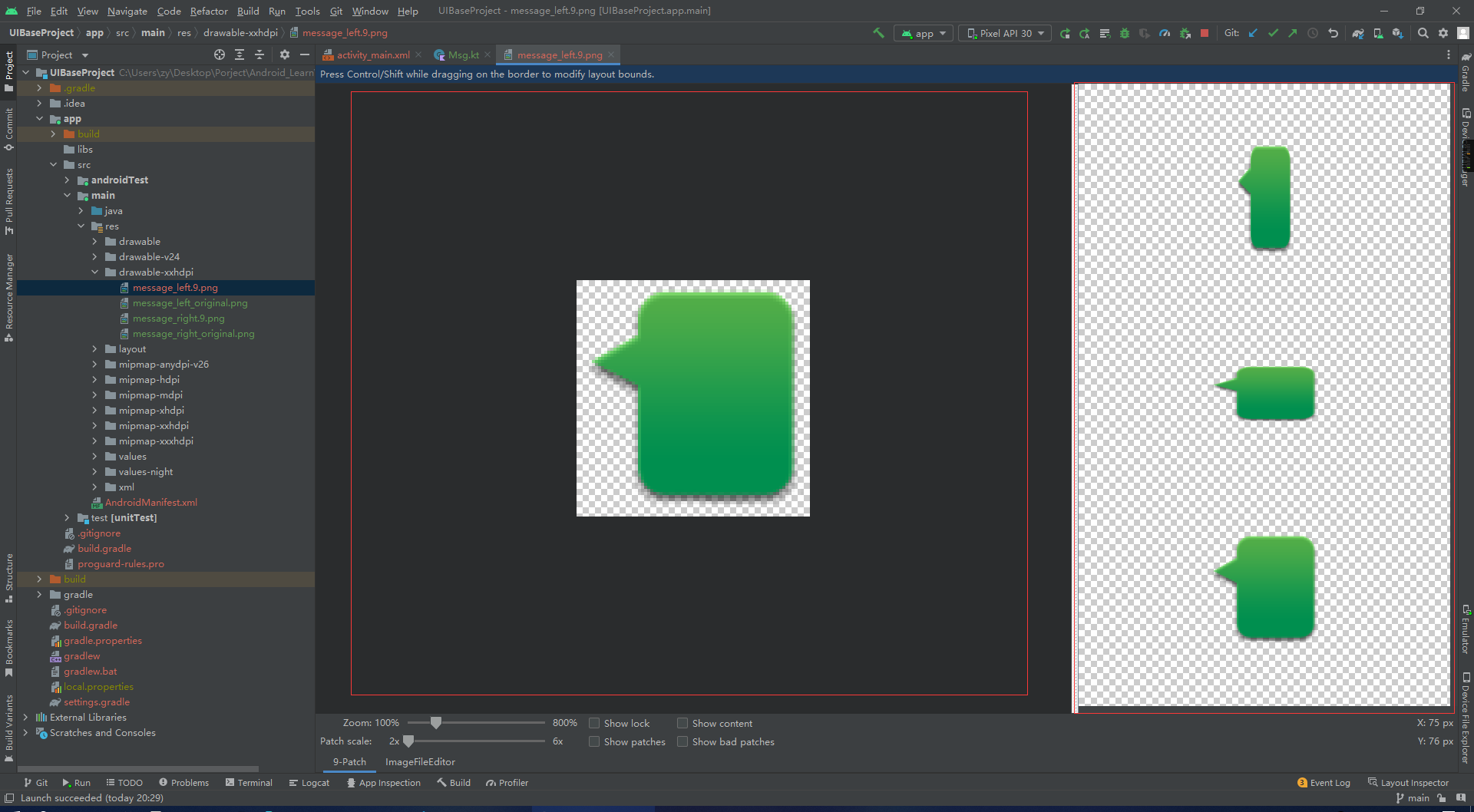The height and width of the screenshot is (812, 1474).
Task: Click the Zoom slider handle
Action: pyautogui.click(x=436, y=723)
